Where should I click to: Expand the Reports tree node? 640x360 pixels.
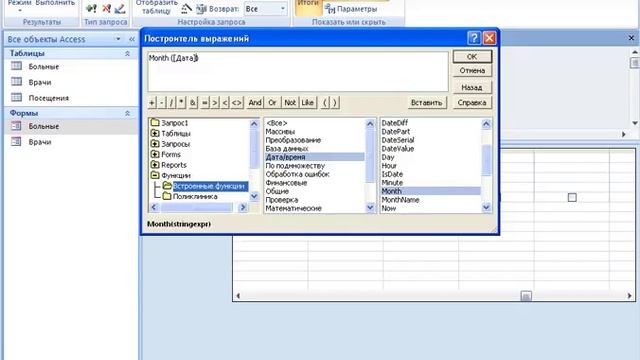pos(155,165)
